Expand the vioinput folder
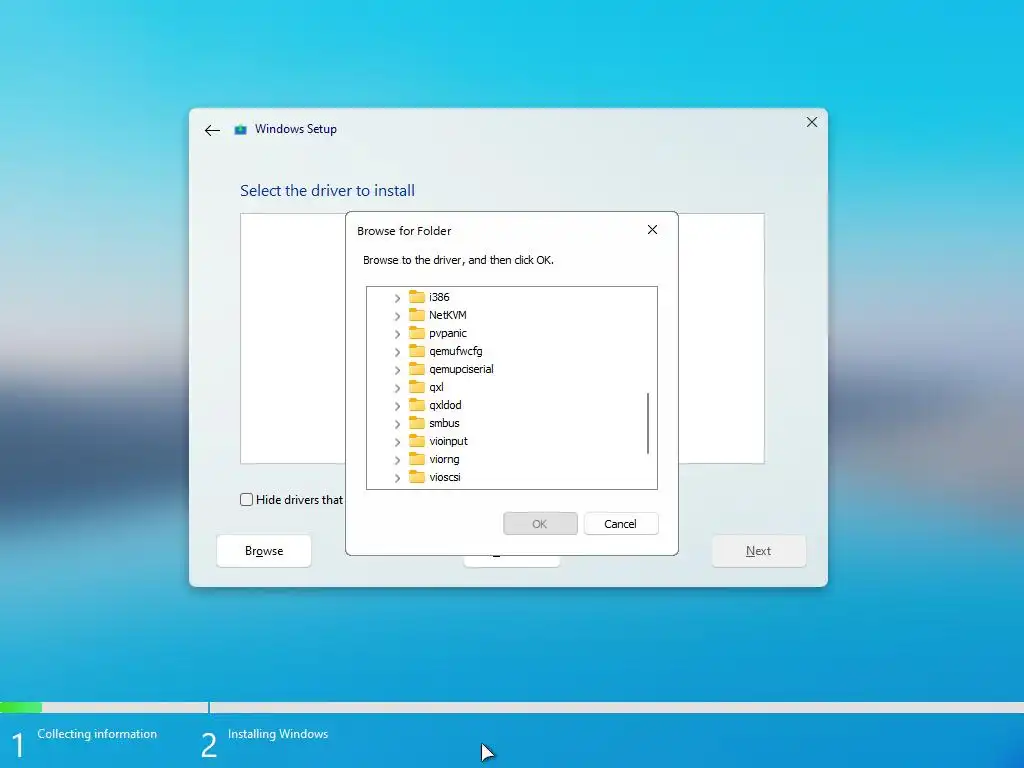Screen dimensions: 1024x768 point(397,442)
